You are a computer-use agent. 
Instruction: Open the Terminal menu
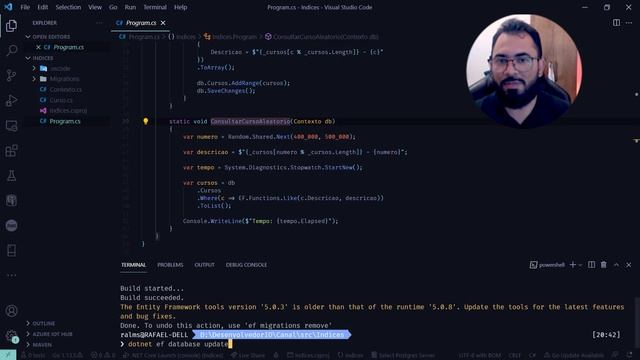pyautogui.click(x=155, y=7)
